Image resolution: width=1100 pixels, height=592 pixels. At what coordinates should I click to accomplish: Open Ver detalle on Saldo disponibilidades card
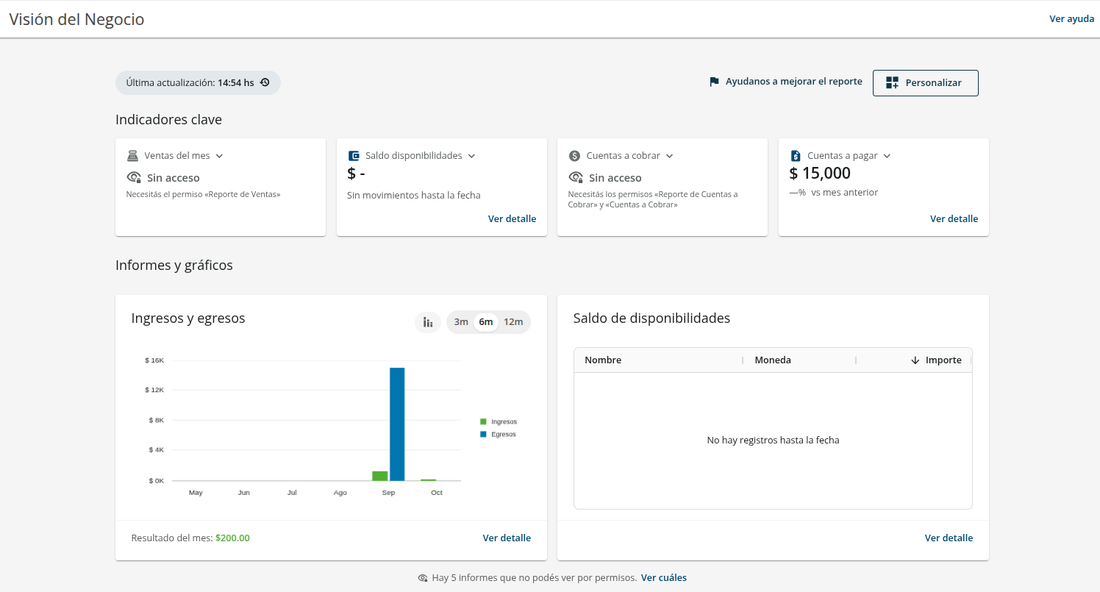coord(512,219)
